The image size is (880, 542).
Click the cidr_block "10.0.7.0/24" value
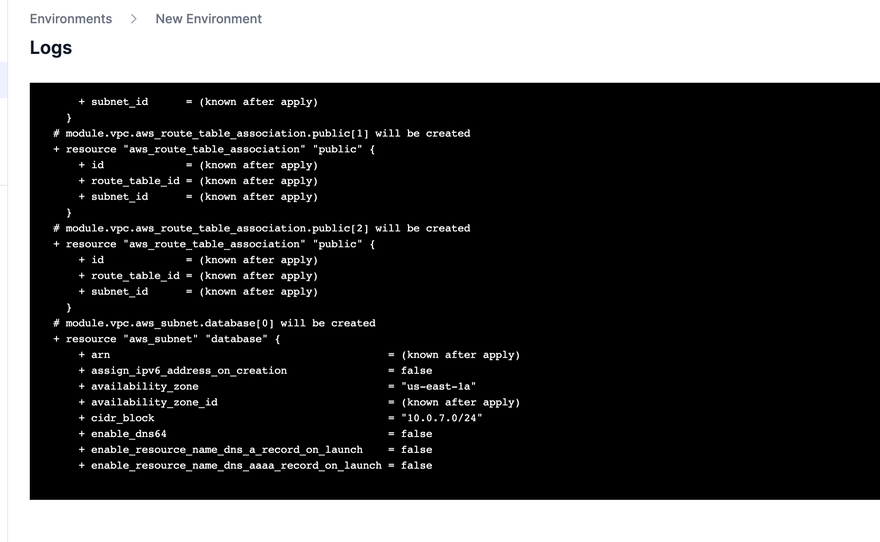pos(442,418)
